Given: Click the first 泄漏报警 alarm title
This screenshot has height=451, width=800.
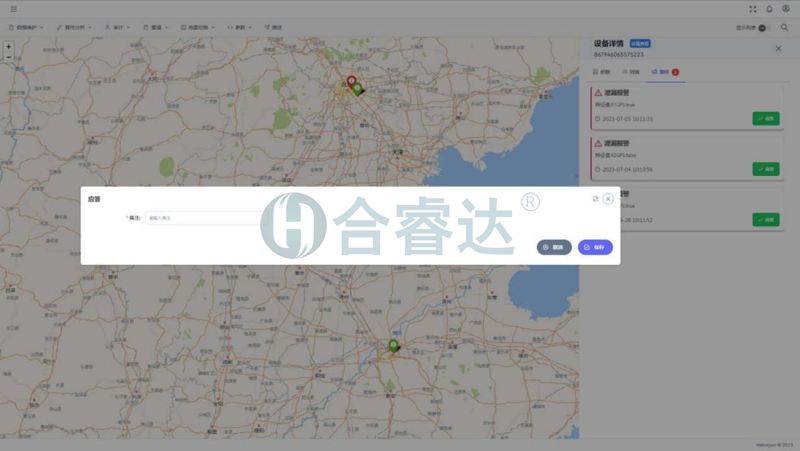Looking at the screenshot, I should tap(617, 93).
